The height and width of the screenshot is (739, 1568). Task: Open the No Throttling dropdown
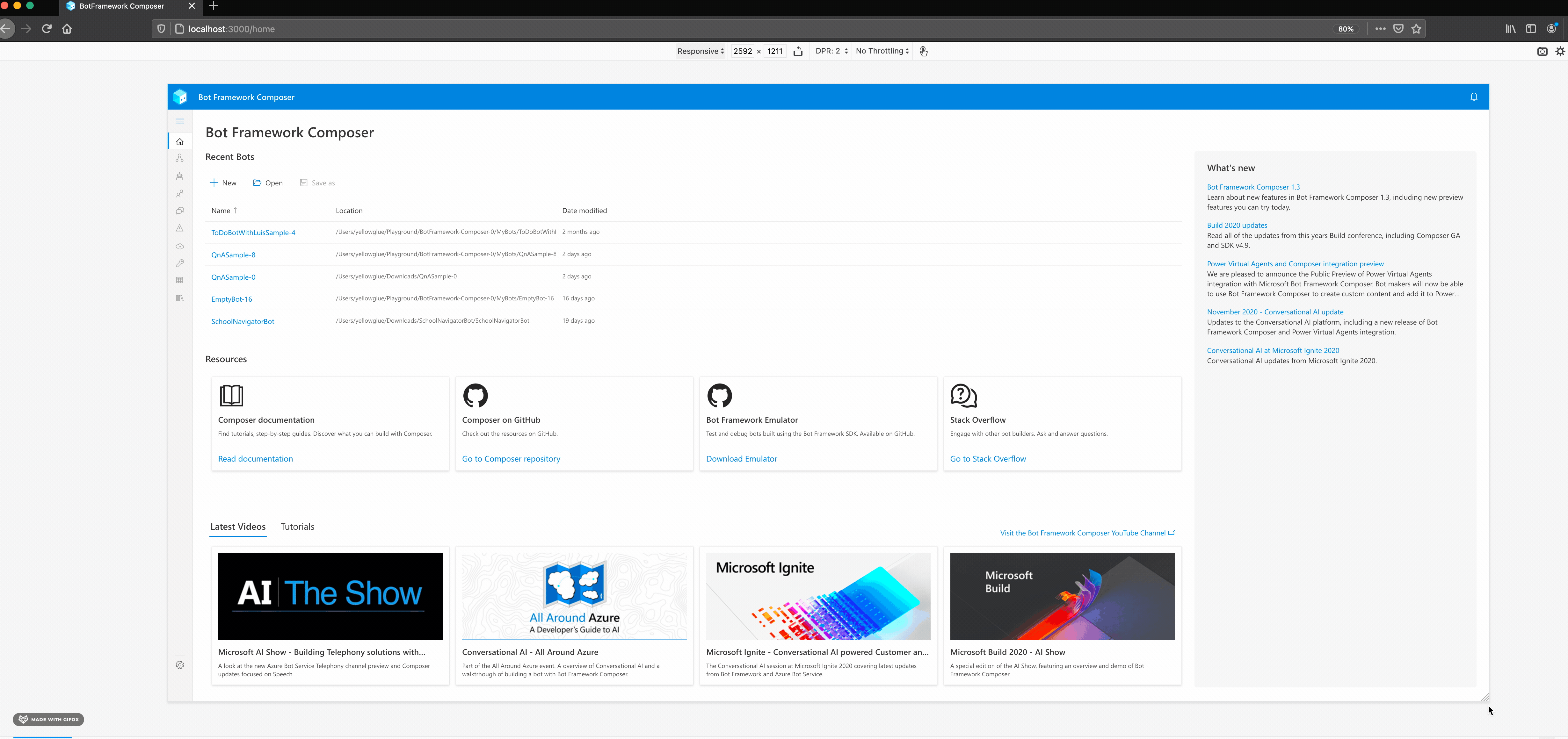[x=882, y=51]
